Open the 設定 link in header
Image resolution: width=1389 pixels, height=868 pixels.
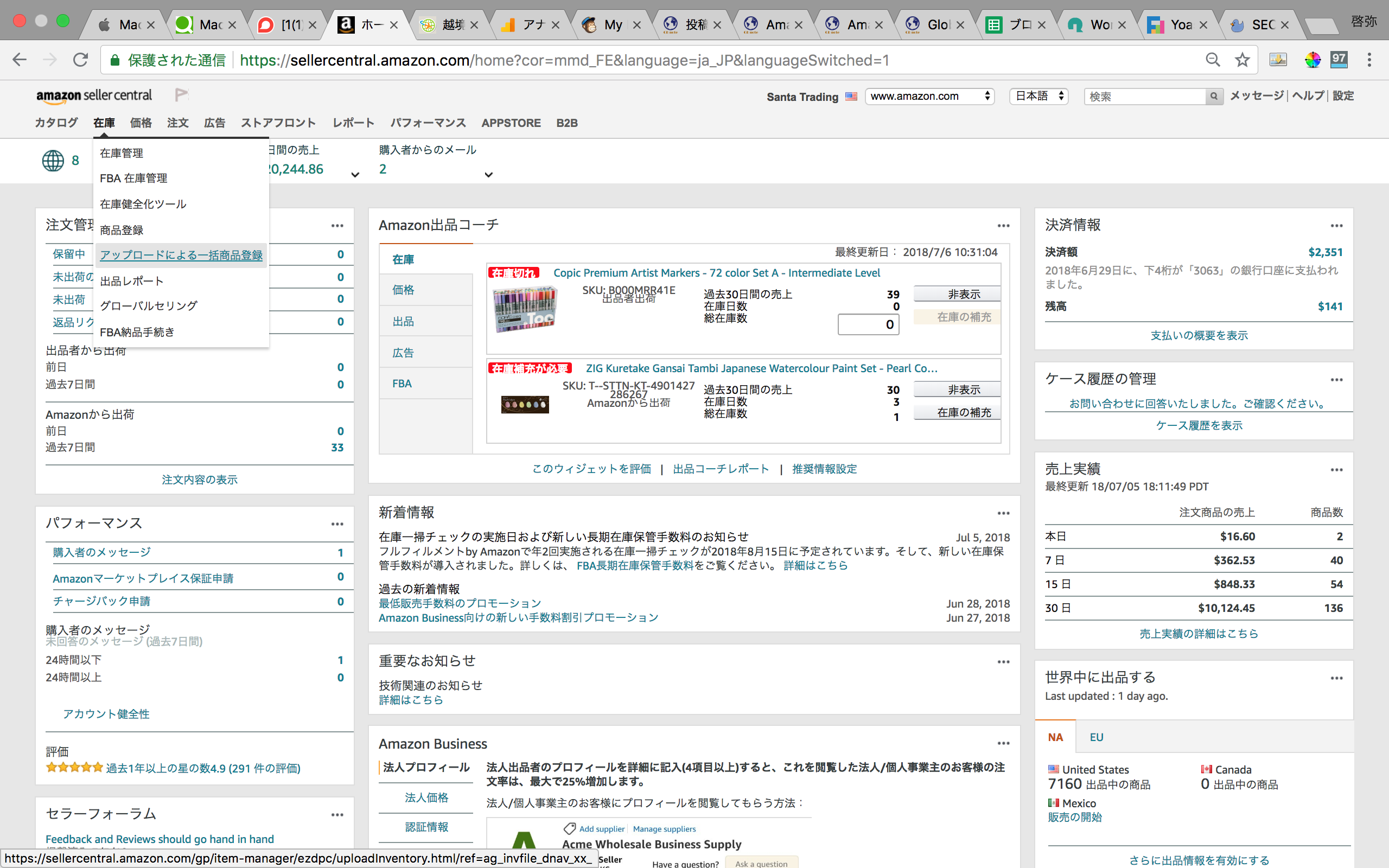(1343, 96)
